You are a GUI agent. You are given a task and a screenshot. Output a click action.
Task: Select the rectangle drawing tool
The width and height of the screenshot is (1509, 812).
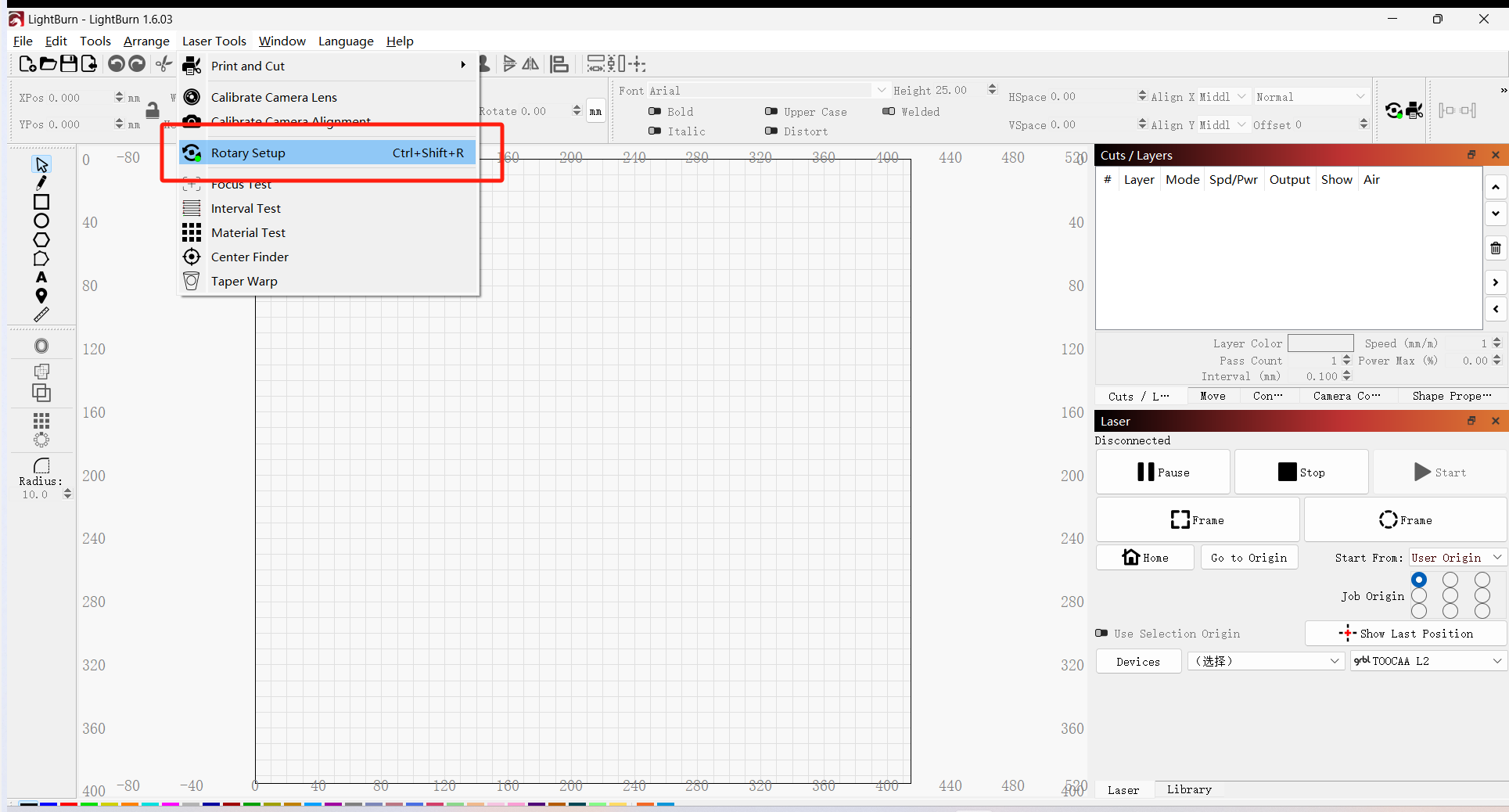[x=41, y=202]
